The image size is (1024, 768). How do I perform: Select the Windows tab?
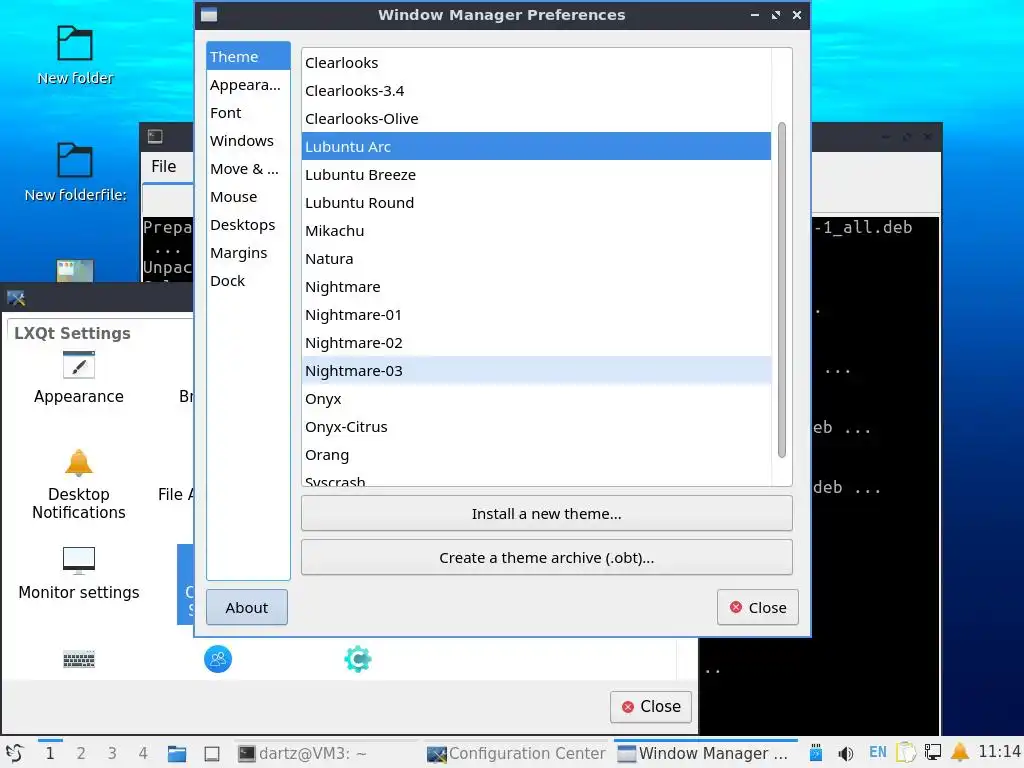[x=248, y=141]
